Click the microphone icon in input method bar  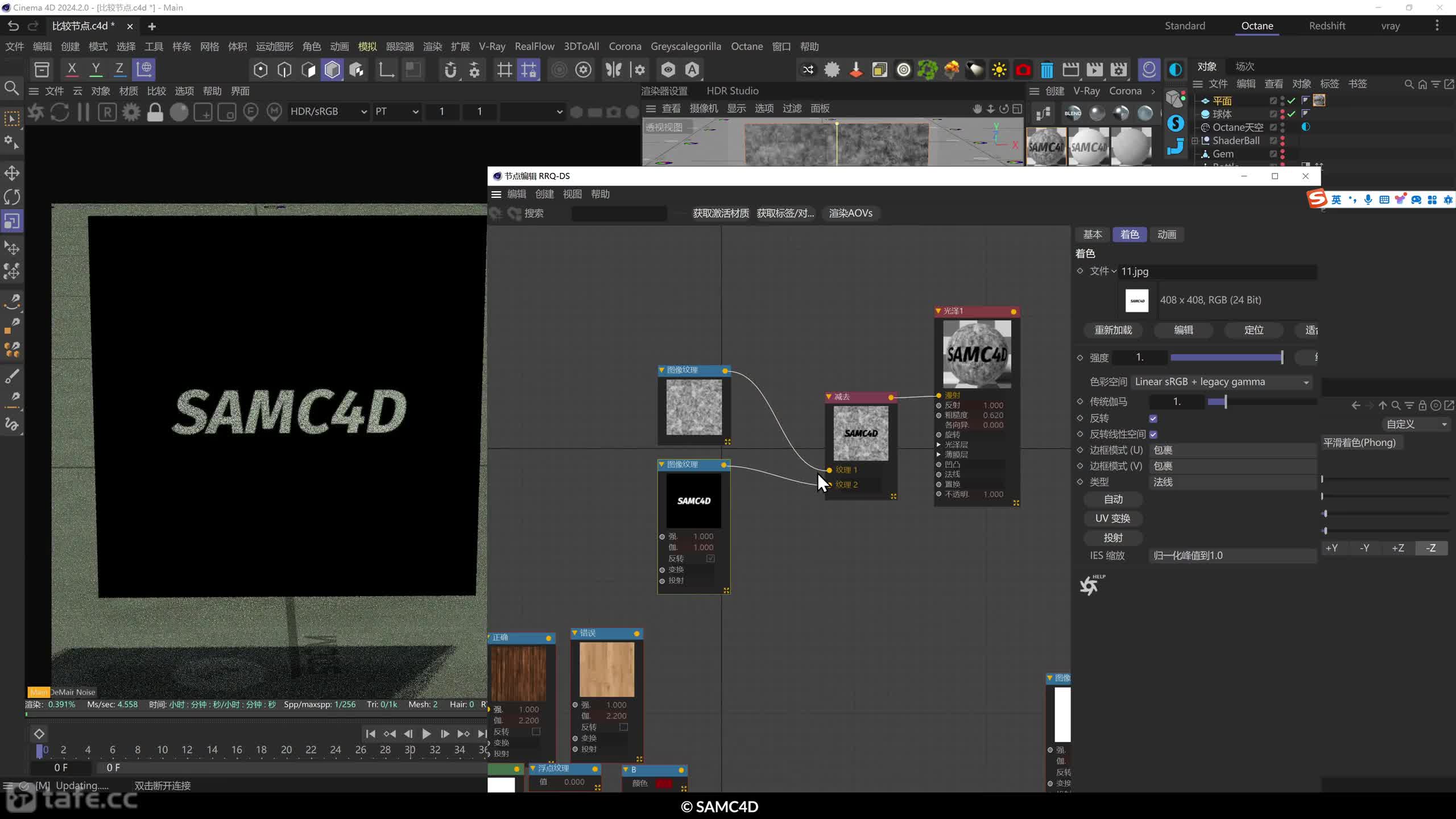point(1368,200)
